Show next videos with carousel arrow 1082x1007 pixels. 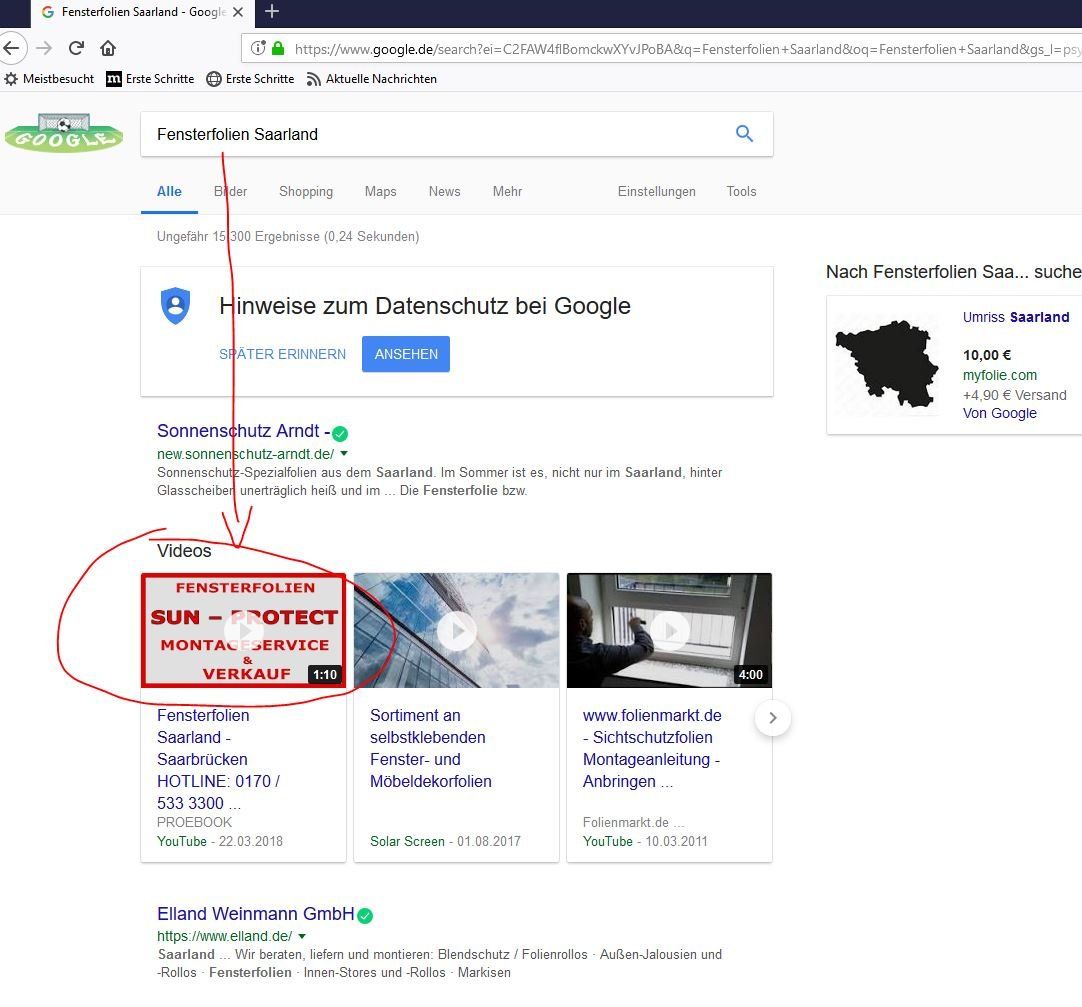(x=773, y=718)
